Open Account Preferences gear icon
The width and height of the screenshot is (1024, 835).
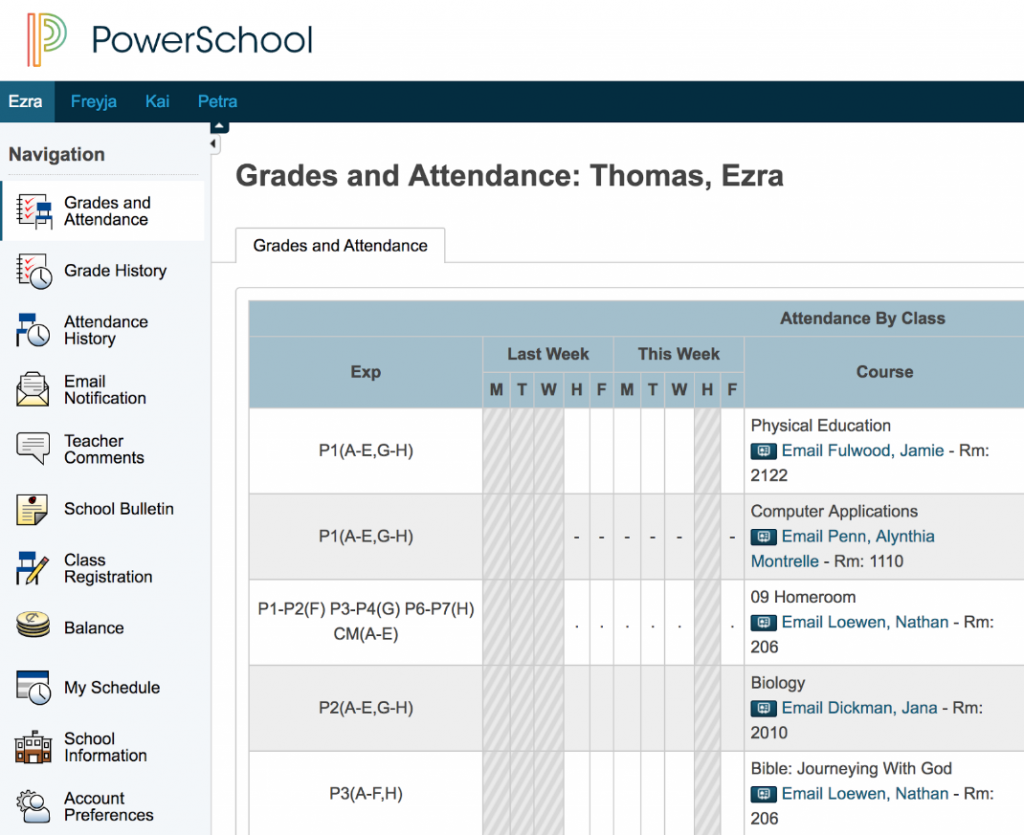pyautogui.click(x=33, y=806)
